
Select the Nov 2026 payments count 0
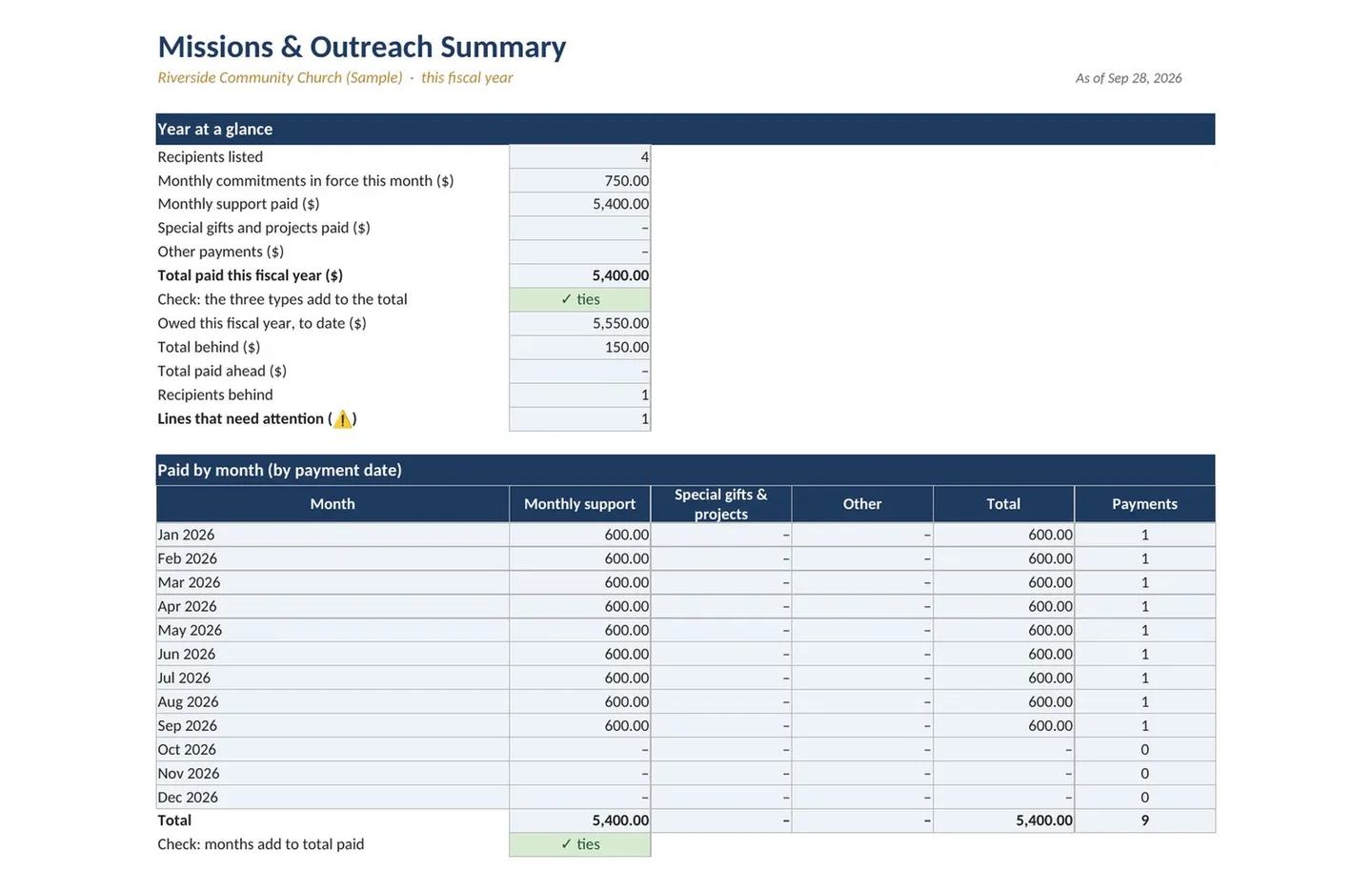point(1144,773)
